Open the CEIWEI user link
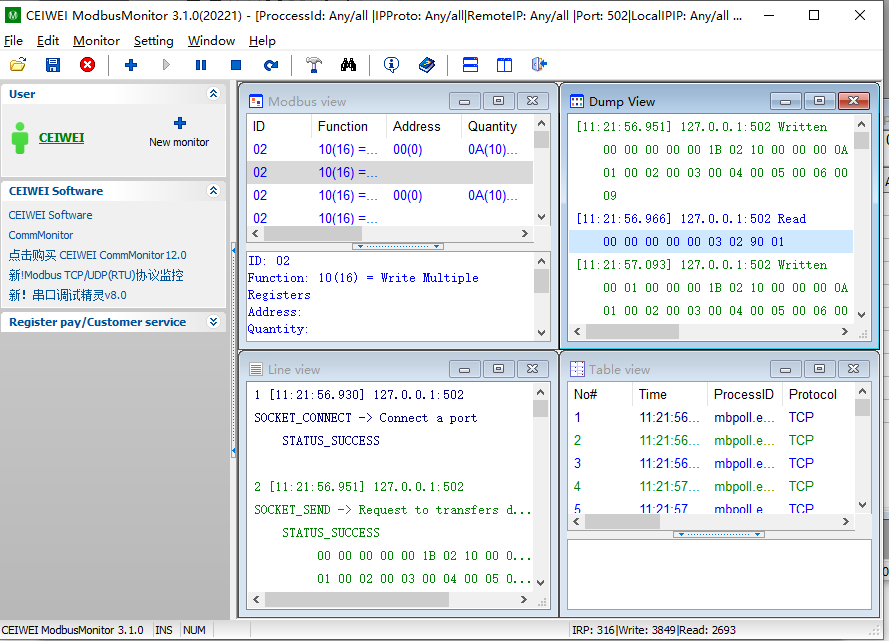The image size is (889, 641). pyautogui.click(x=61, y=138)
